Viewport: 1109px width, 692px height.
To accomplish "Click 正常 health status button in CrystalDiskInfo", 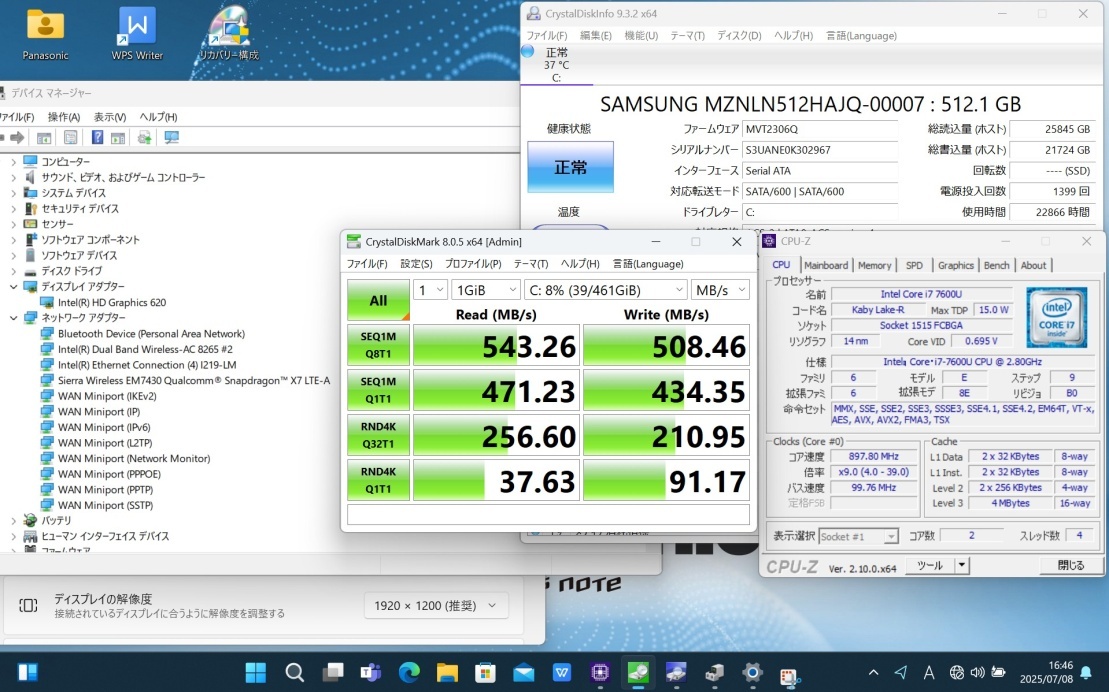I will tap(570, 167).
